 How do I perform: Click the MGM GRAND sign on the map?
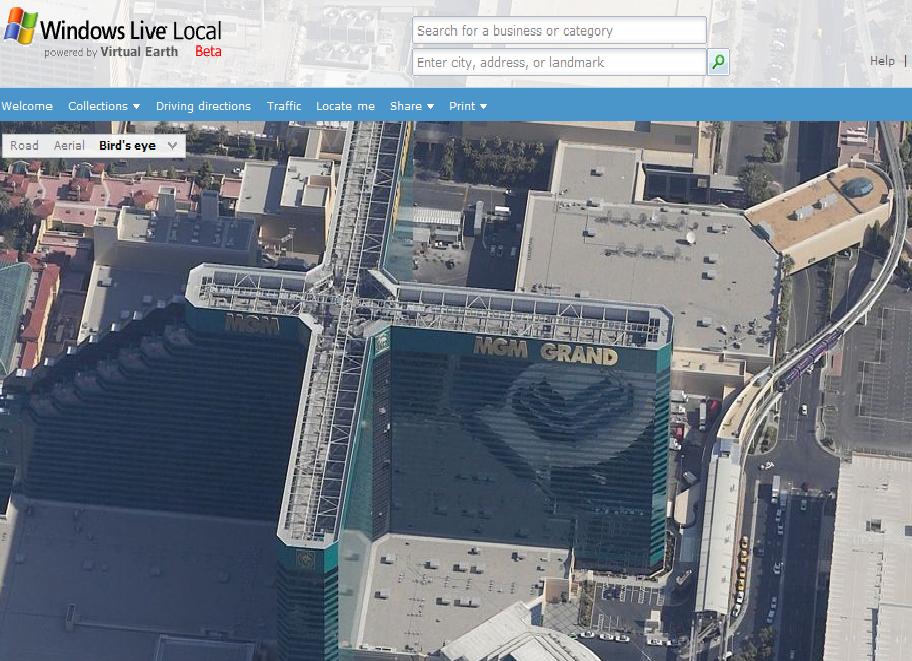(546, 350)
